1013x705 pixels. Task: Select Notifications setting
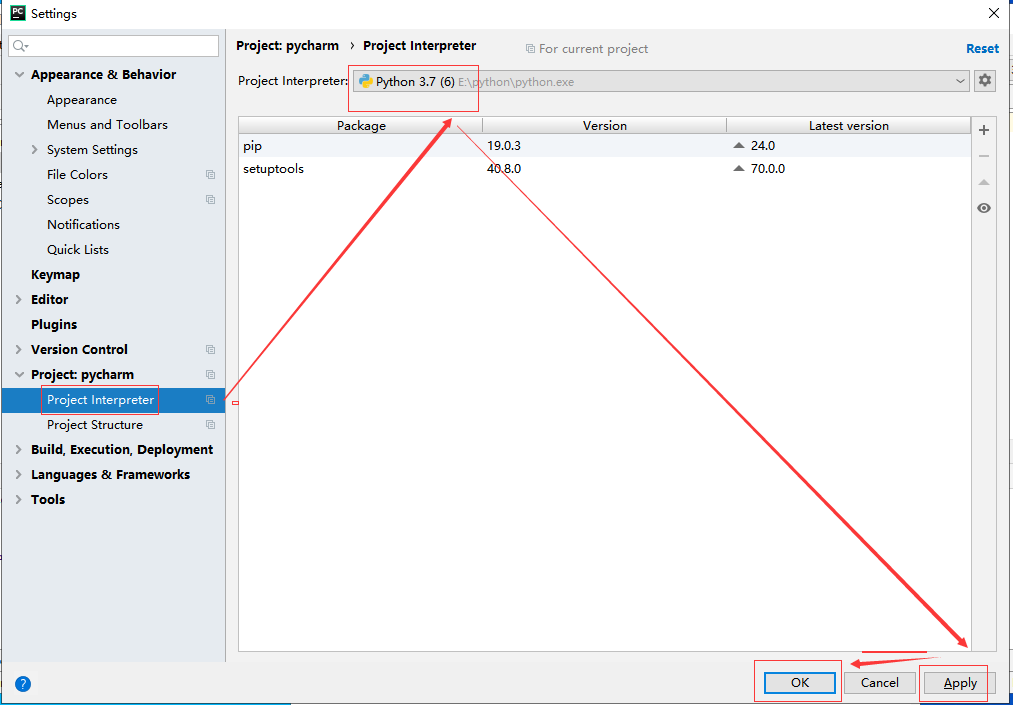coord(83,225)
